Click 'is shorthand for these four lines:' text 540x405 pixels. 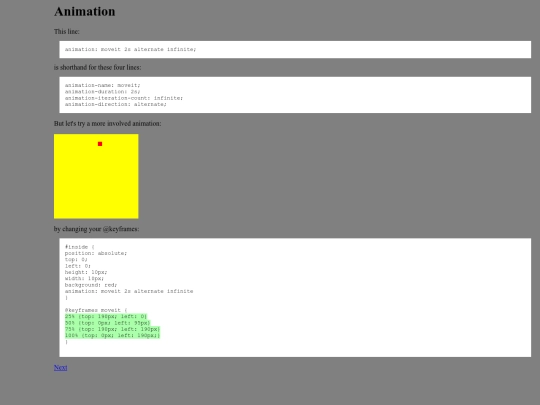pyautogui.click(x=97, y=68)
